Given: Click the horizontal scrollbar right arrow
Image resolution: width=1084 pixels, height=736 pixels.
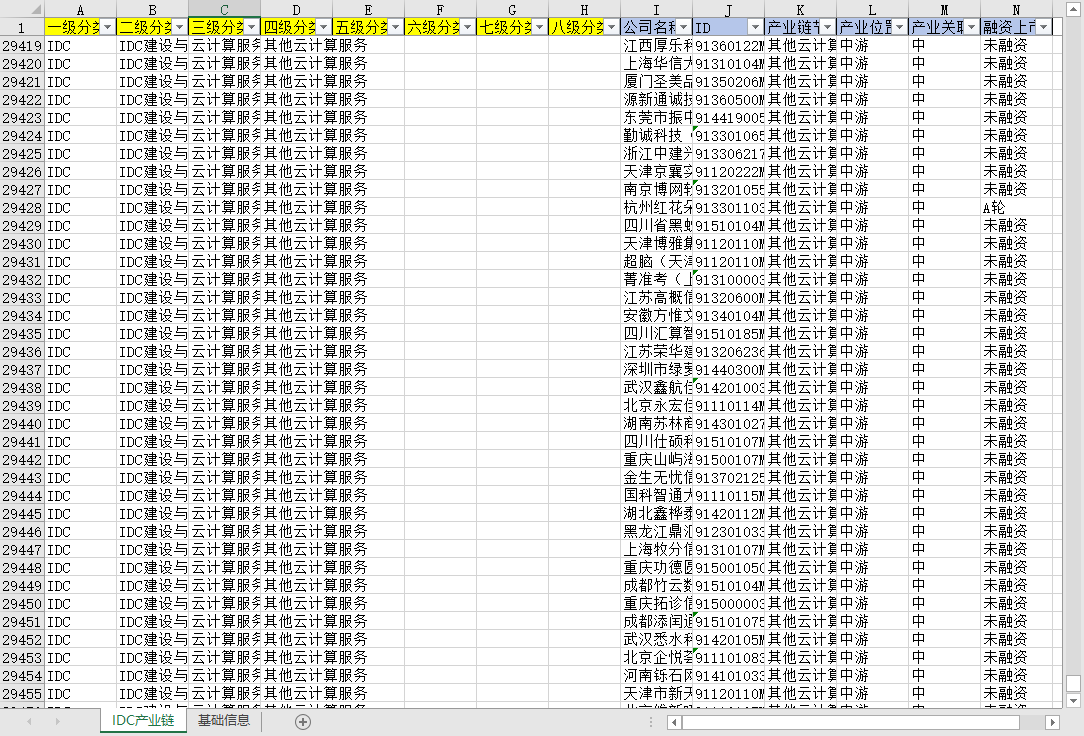Looking at the screenshot, I should click(x=1052, y=722).
